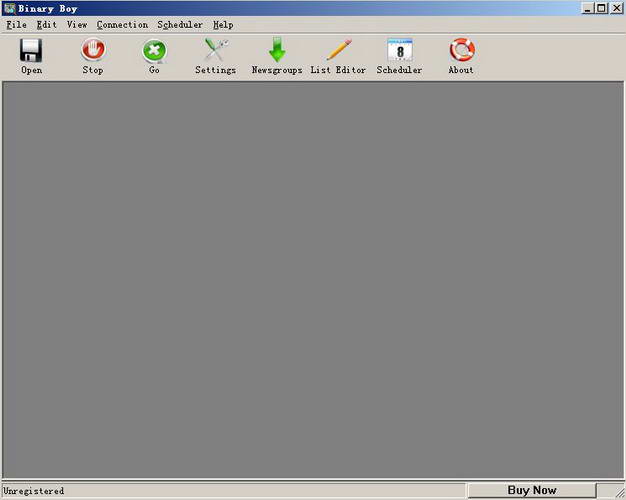Open the View menu
626x500 pixels.
(77, 25)
